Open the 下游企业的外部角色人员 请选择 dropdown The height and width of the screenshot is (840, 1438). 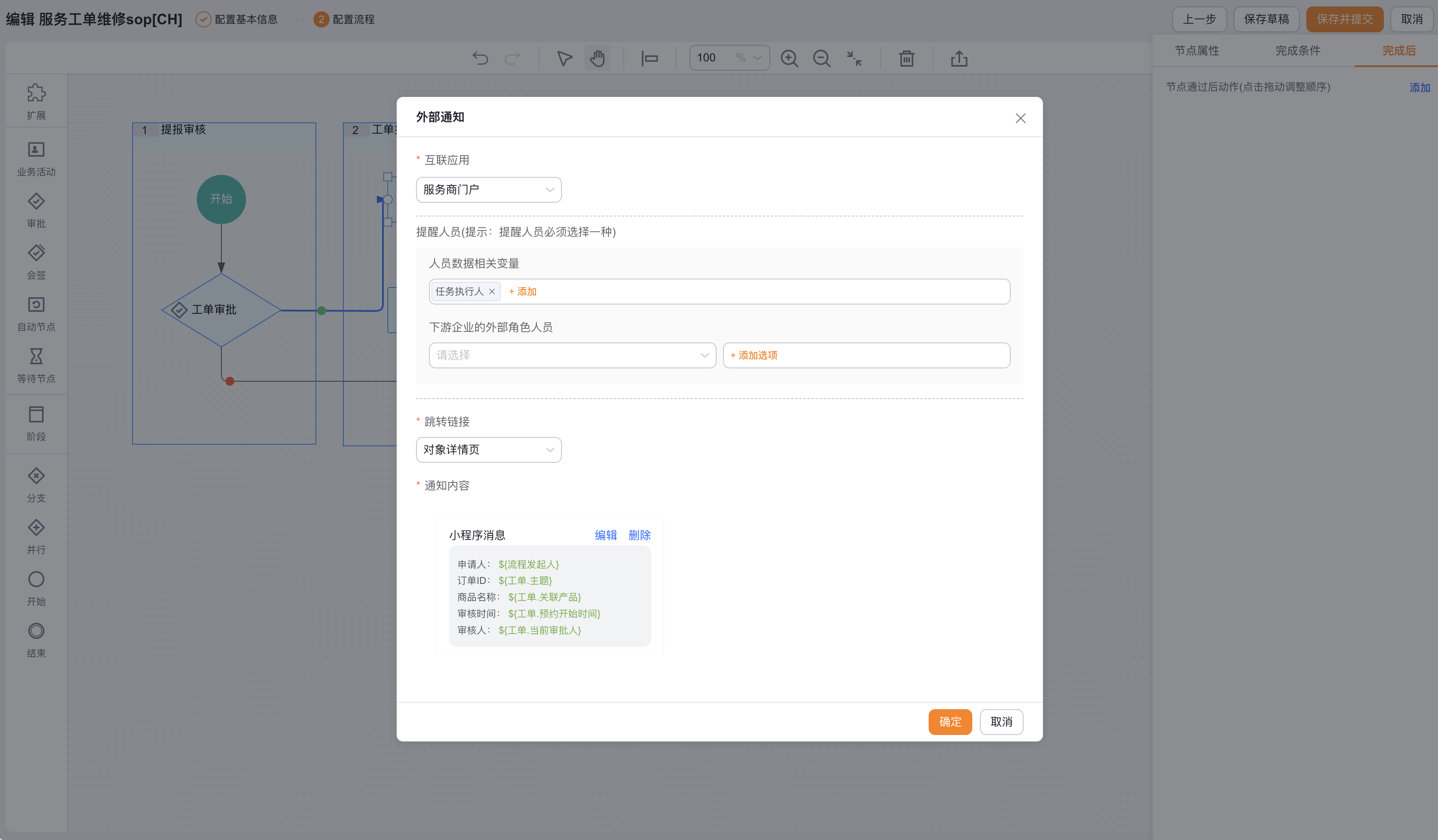coord(572,355)
